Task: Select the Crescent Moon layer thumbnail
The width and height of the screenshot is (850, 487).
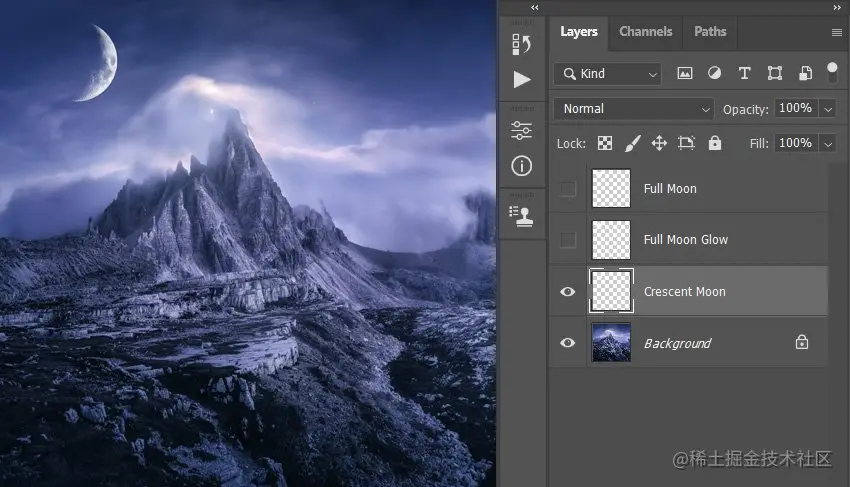Action: coord(611,291)
